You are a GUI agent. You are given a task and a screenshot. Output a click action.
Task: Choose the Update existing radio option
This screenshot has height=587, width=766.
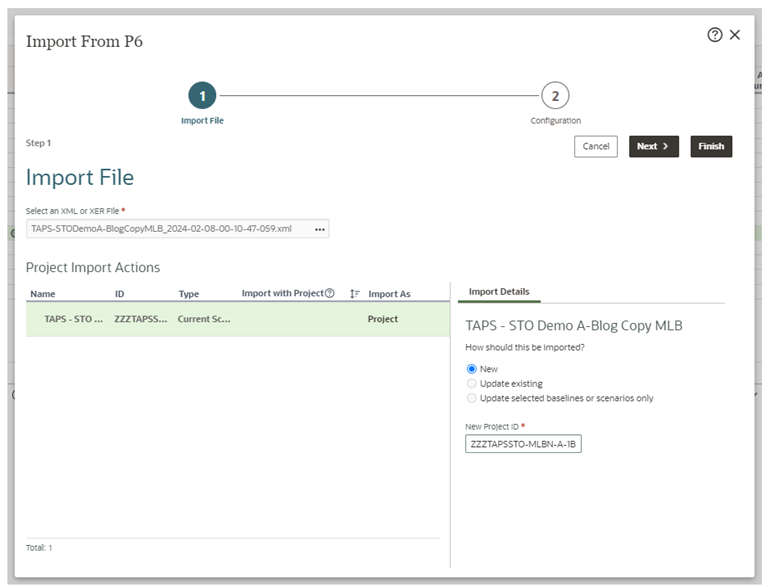pyautogui.click(x=472, y=383)
